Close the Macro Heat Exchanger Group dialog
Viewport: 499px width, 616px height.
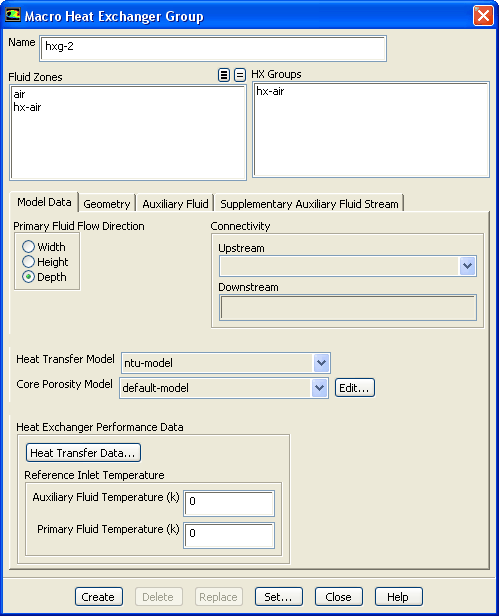[483, 16]
